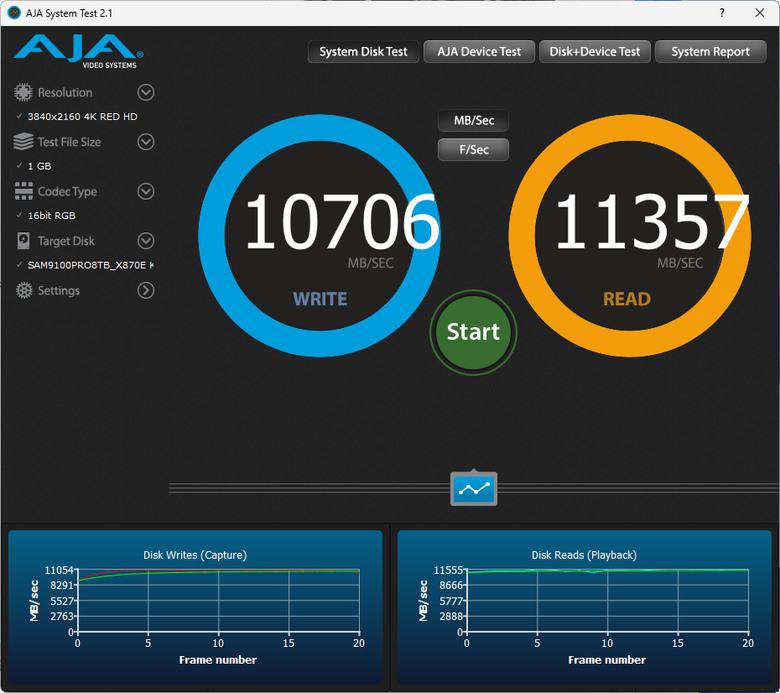This screenshot has height=693, width=780.
Task: Click the WRITE label in blue gauge
Action: click(x=320, y=299)
